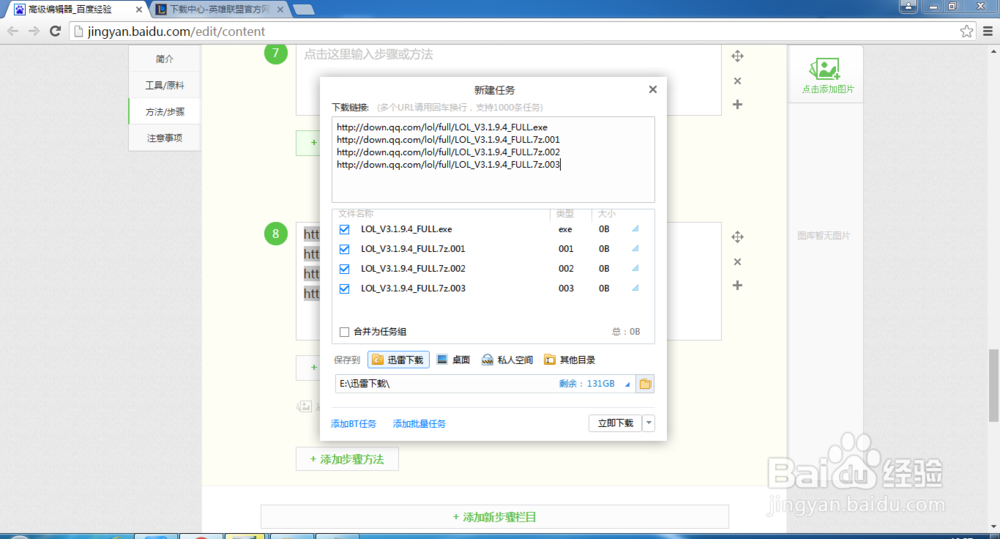
Task: Select 桌面 as save location
Action: pyautogui.click(x=453, y=360)
